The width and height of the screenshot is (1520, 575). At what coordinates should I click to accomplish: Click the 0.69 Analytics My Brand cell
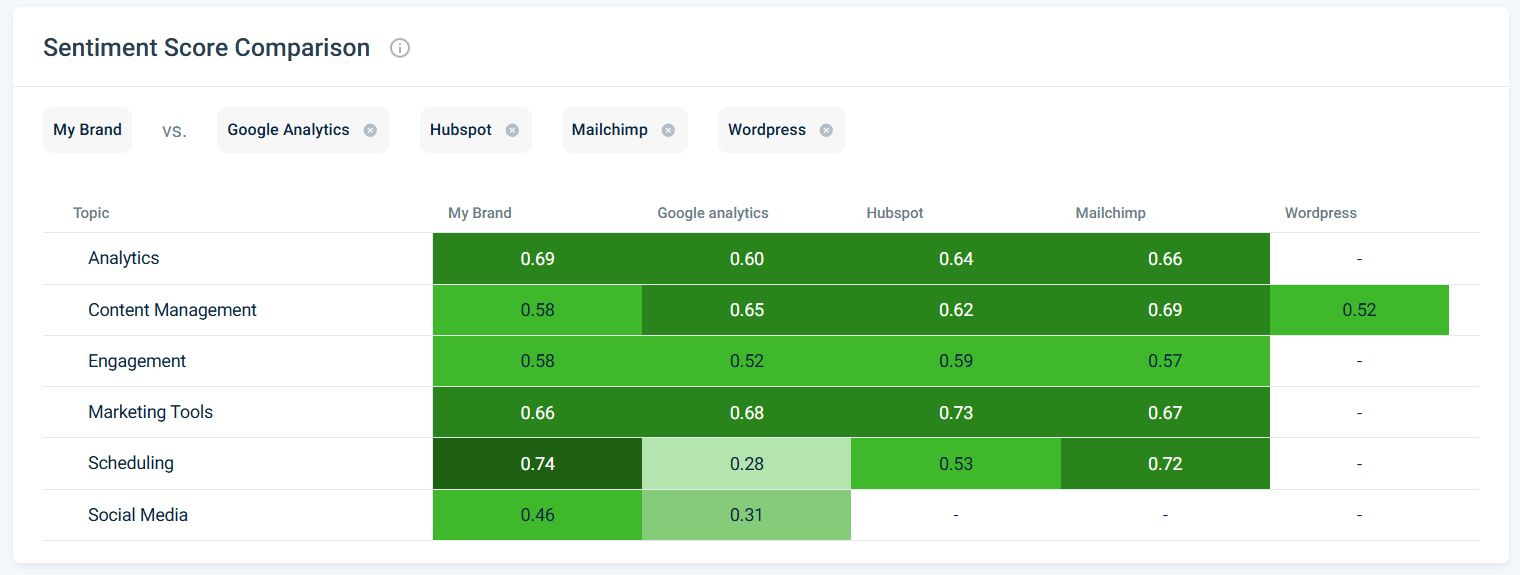pyautogui.click(x=537, y=259)
